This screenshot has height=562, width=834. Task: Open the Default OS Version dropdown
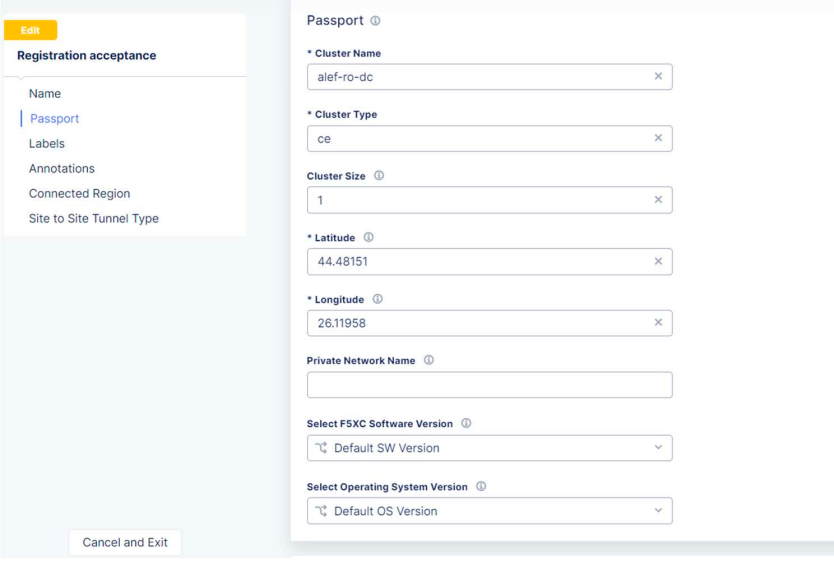(x=489, y=511)
